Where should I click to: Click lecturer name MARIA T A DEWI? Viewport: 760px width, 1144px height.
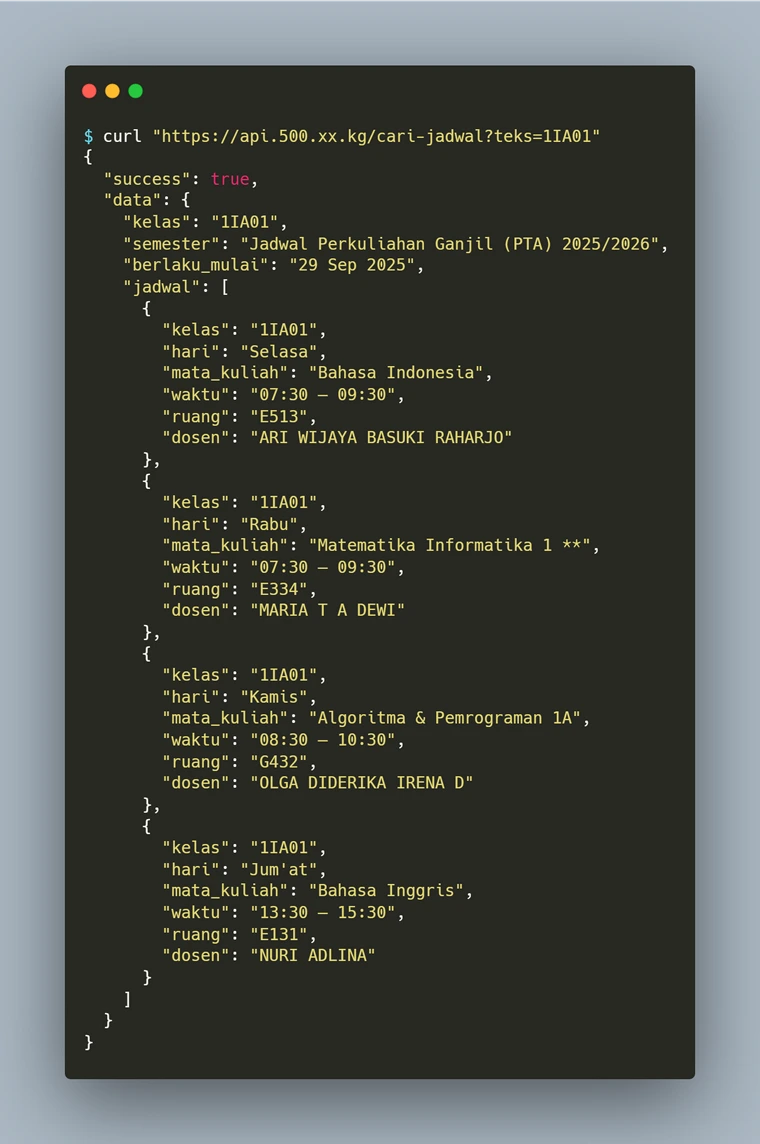(327, 611)
